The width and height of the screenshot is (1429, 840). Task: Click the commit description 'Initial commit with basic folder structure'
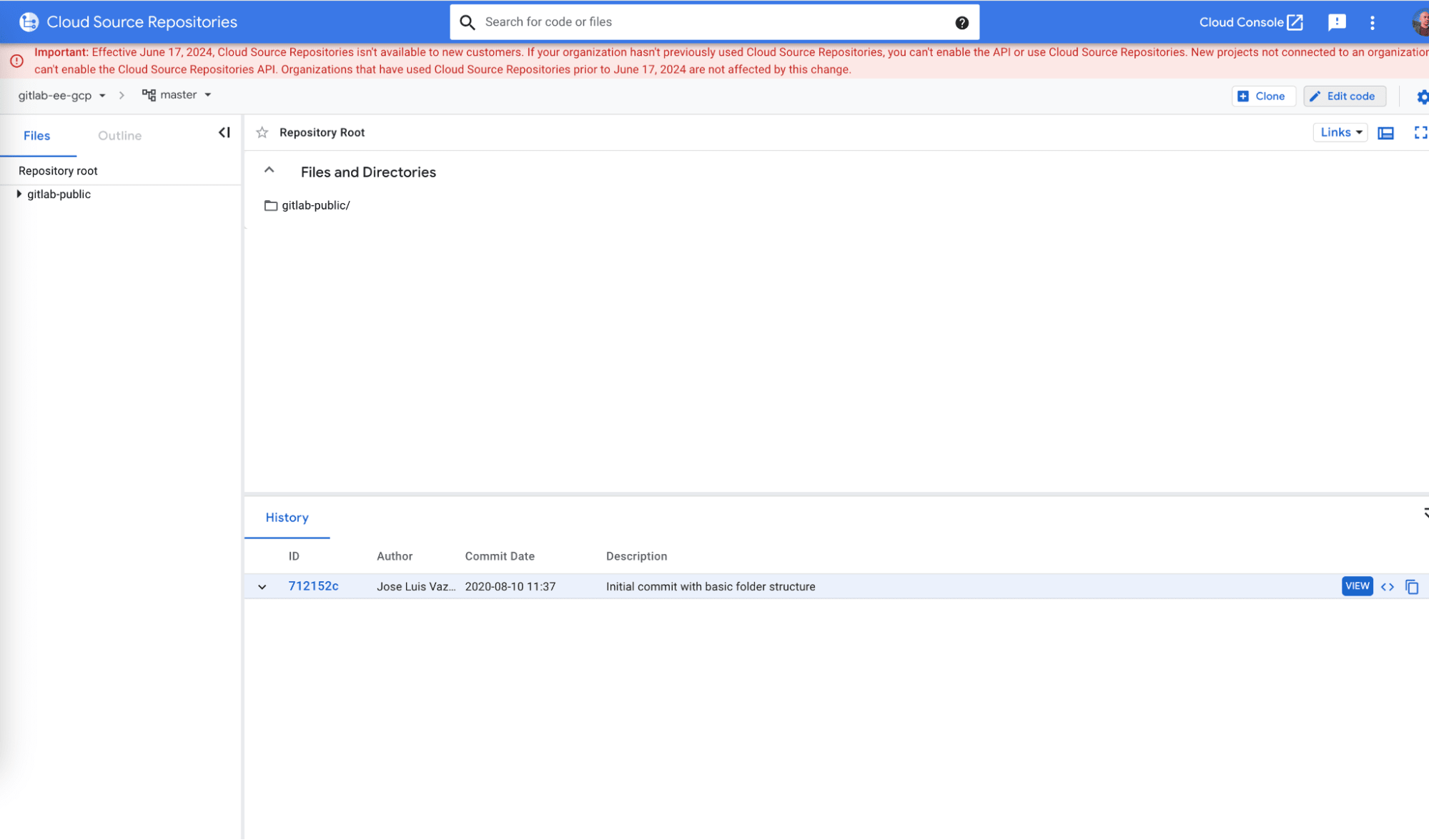711,587
